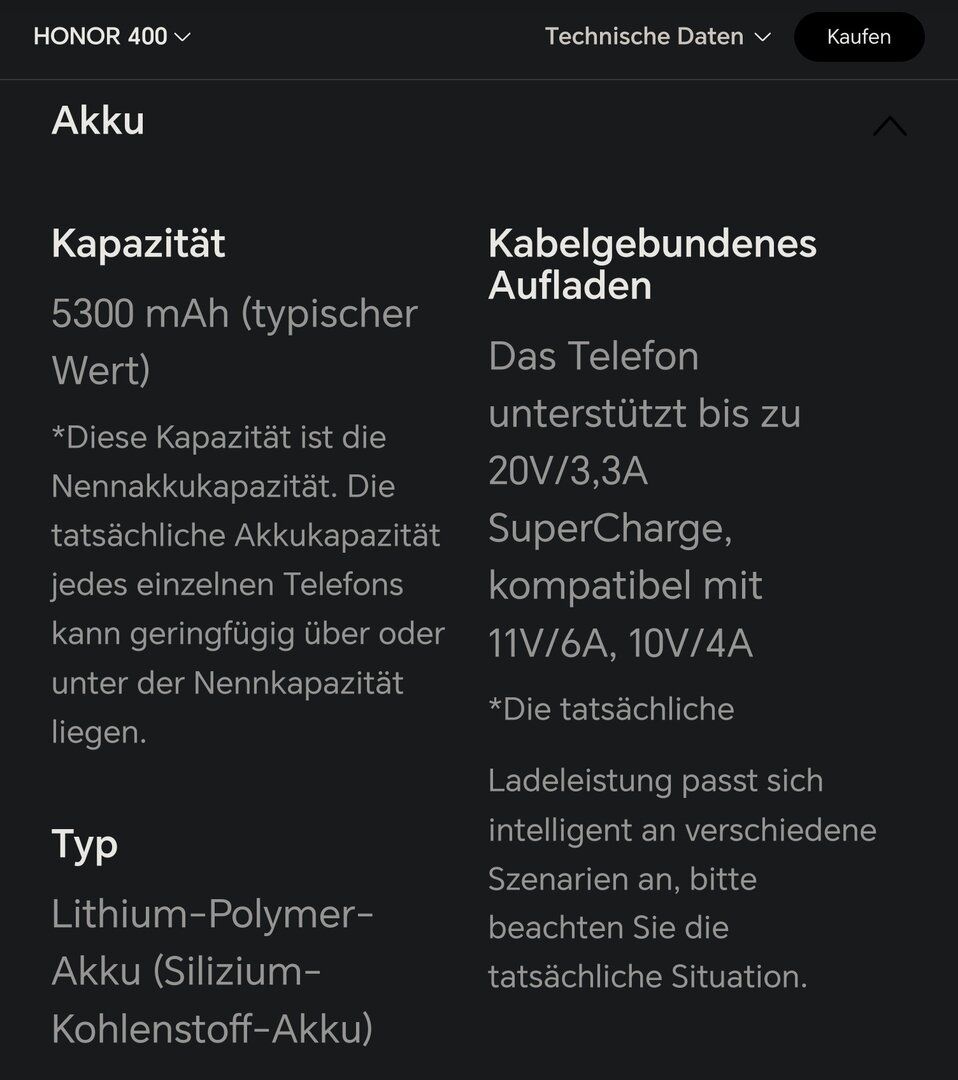The height and width of the screenshot is (1080, 958).
Task: Click the 'kompatibel mit' text line
Action: 625,585
